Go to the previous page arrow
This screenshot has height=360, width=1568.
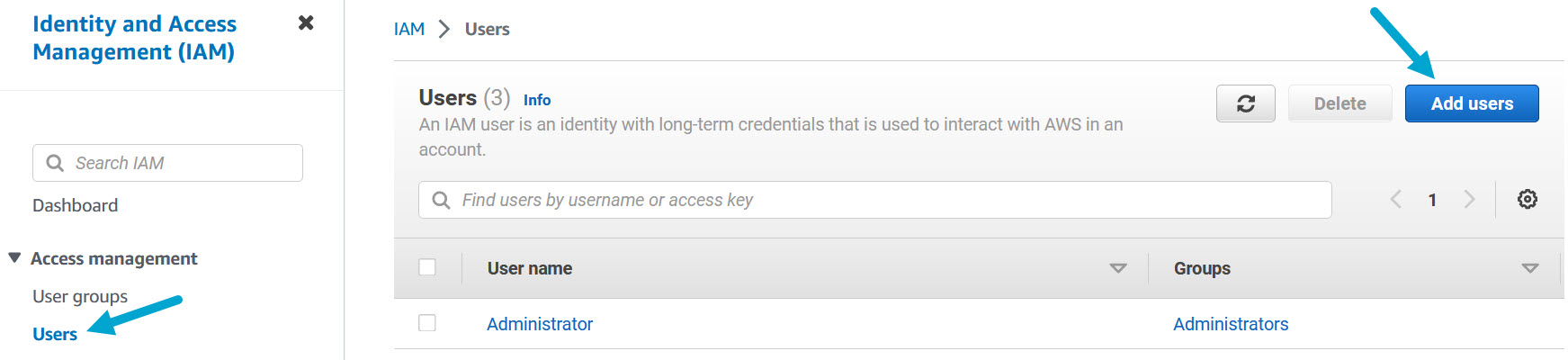pyautogui.click(x=1395, y=199)
